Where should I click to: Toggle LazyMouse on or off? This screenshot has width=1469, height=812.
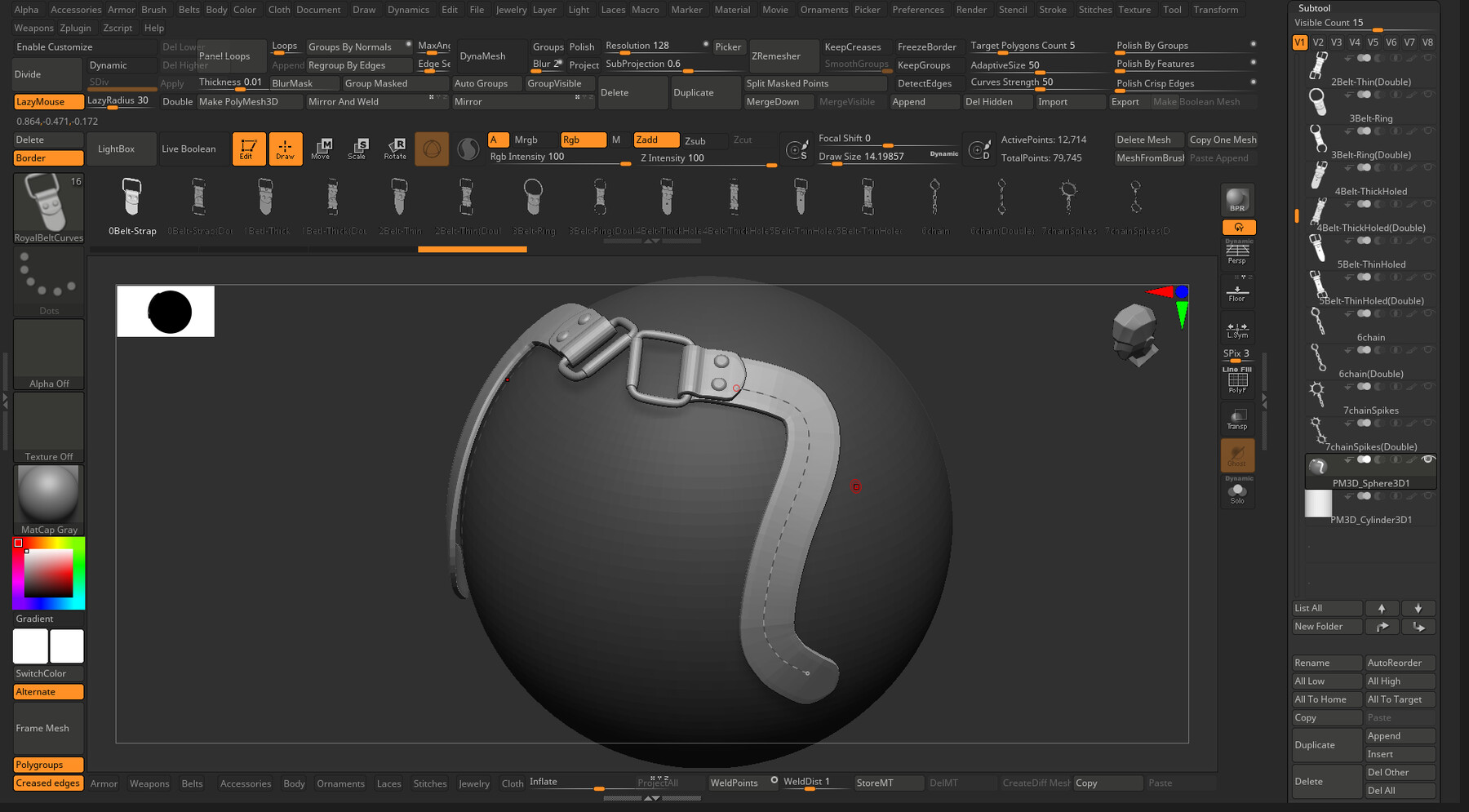click(49, 101)
